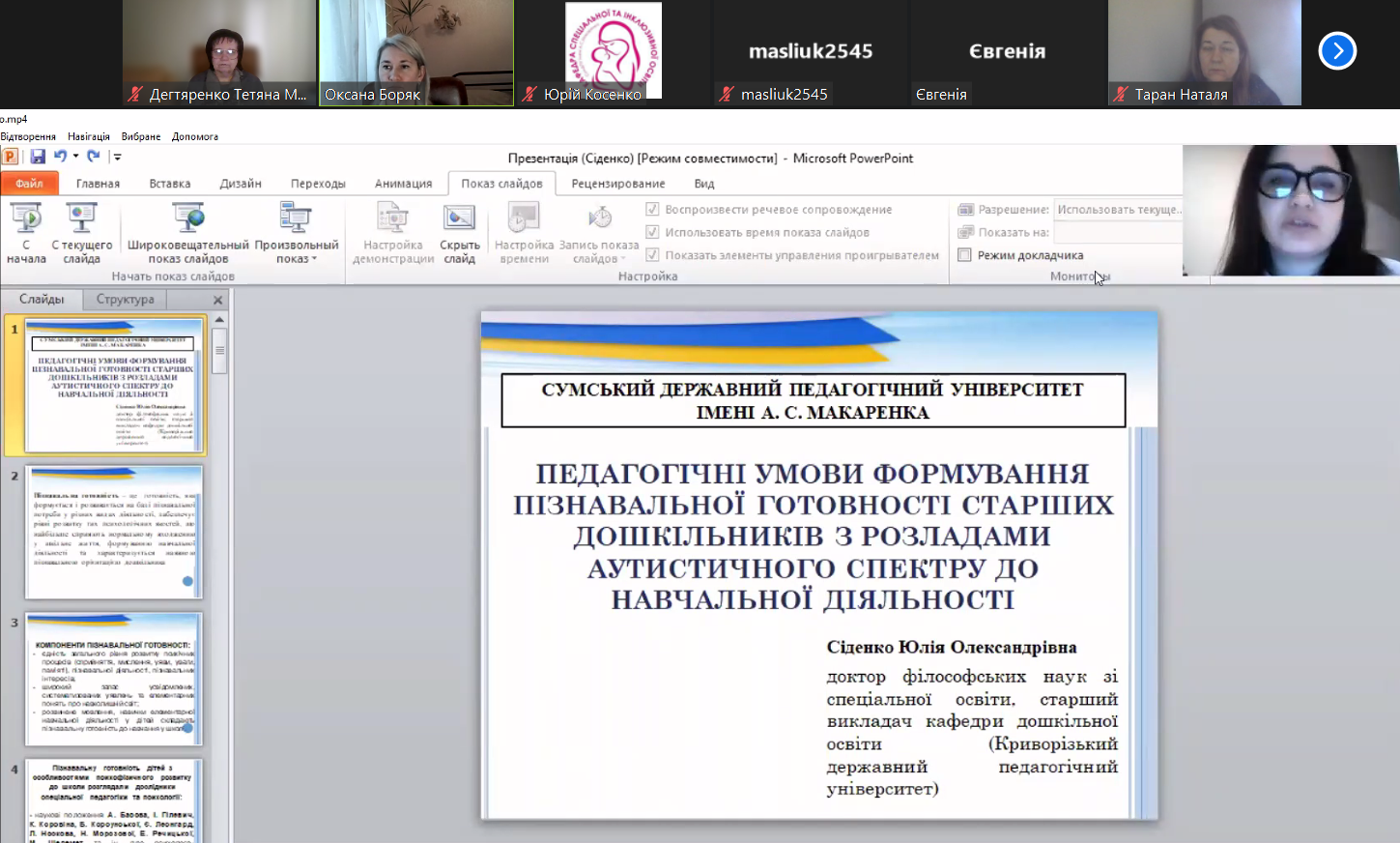The width and height of the screenshot is (1400, 843).
Task: Click the slide panel vertical scrollbar thumb
Action: [219, 350]
